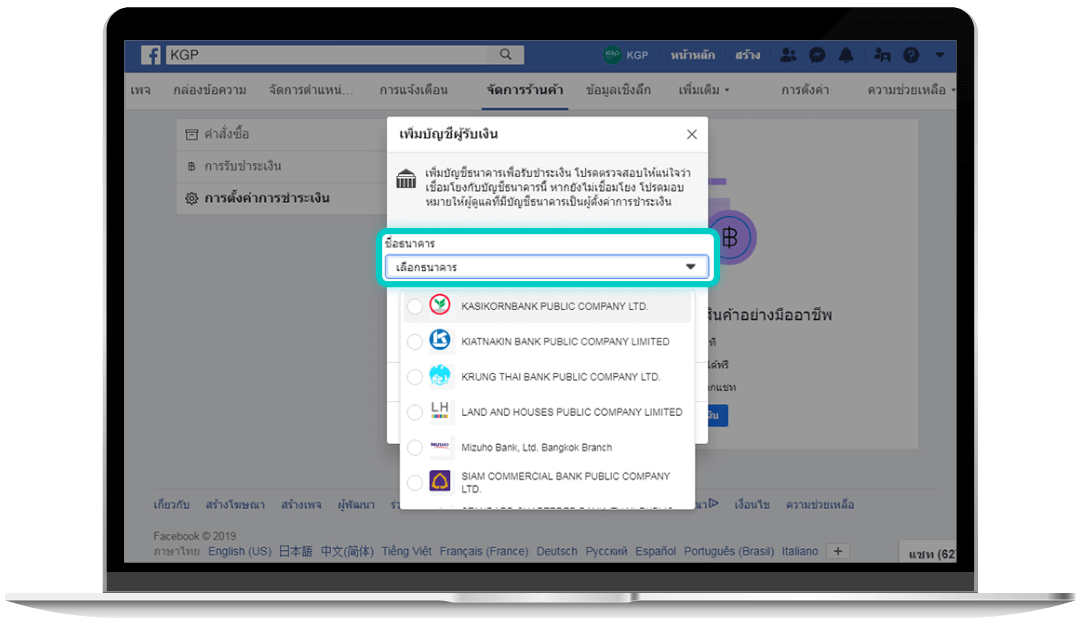
Task: Select English (US) language link
Action: [239, 551]
